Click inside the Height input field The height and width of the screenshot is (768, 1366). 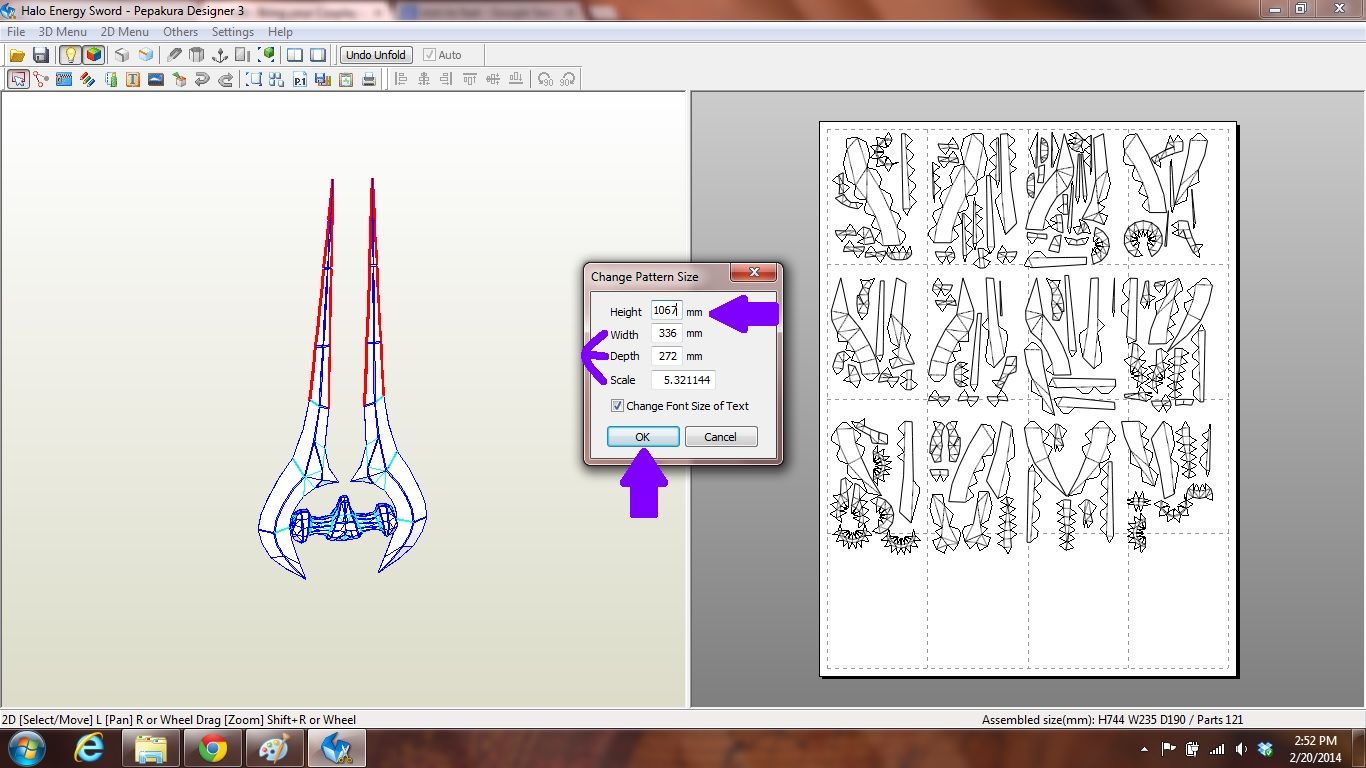tap(665, 311)
